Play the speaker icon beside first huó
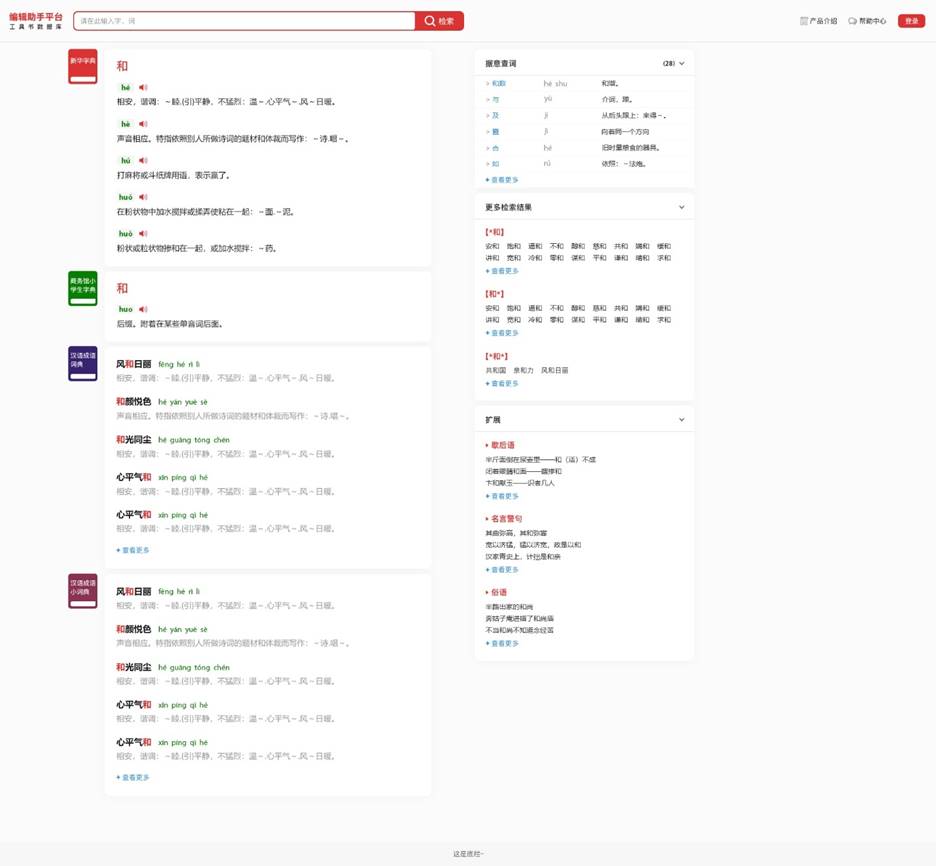936x866 pixels. 143,197
